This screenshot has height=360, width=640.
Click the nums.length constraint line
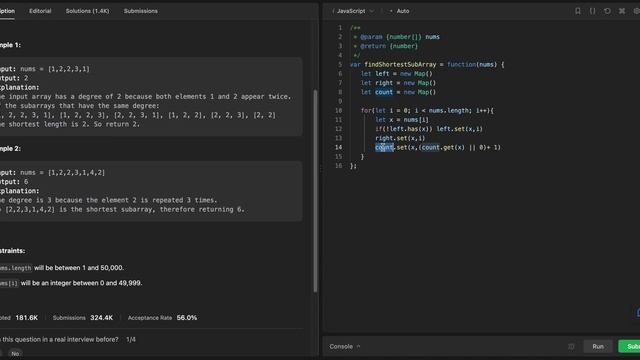(x=62, y=268)
